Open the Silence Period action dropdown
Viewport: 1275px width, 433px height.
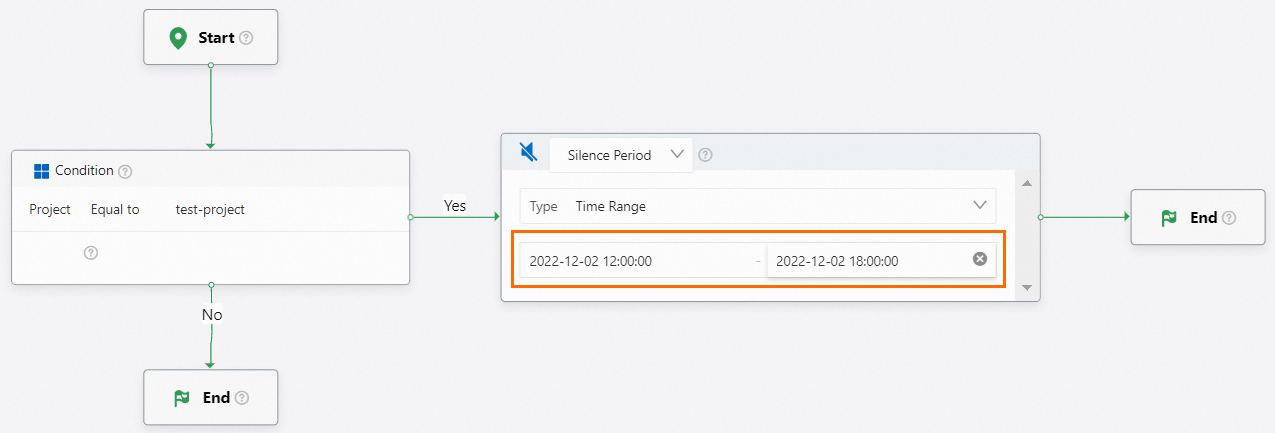[x=621, y=155]
